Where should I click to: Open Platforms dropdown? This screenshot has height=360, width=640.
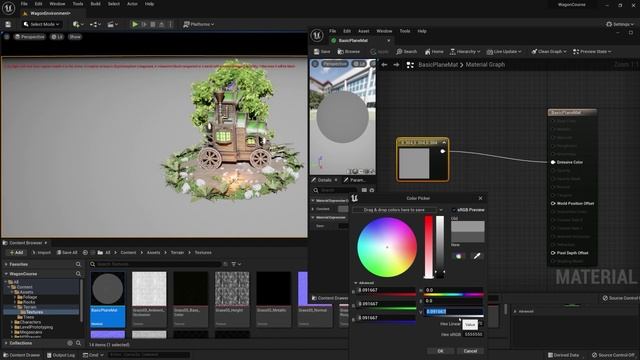(x=199, y=24)
